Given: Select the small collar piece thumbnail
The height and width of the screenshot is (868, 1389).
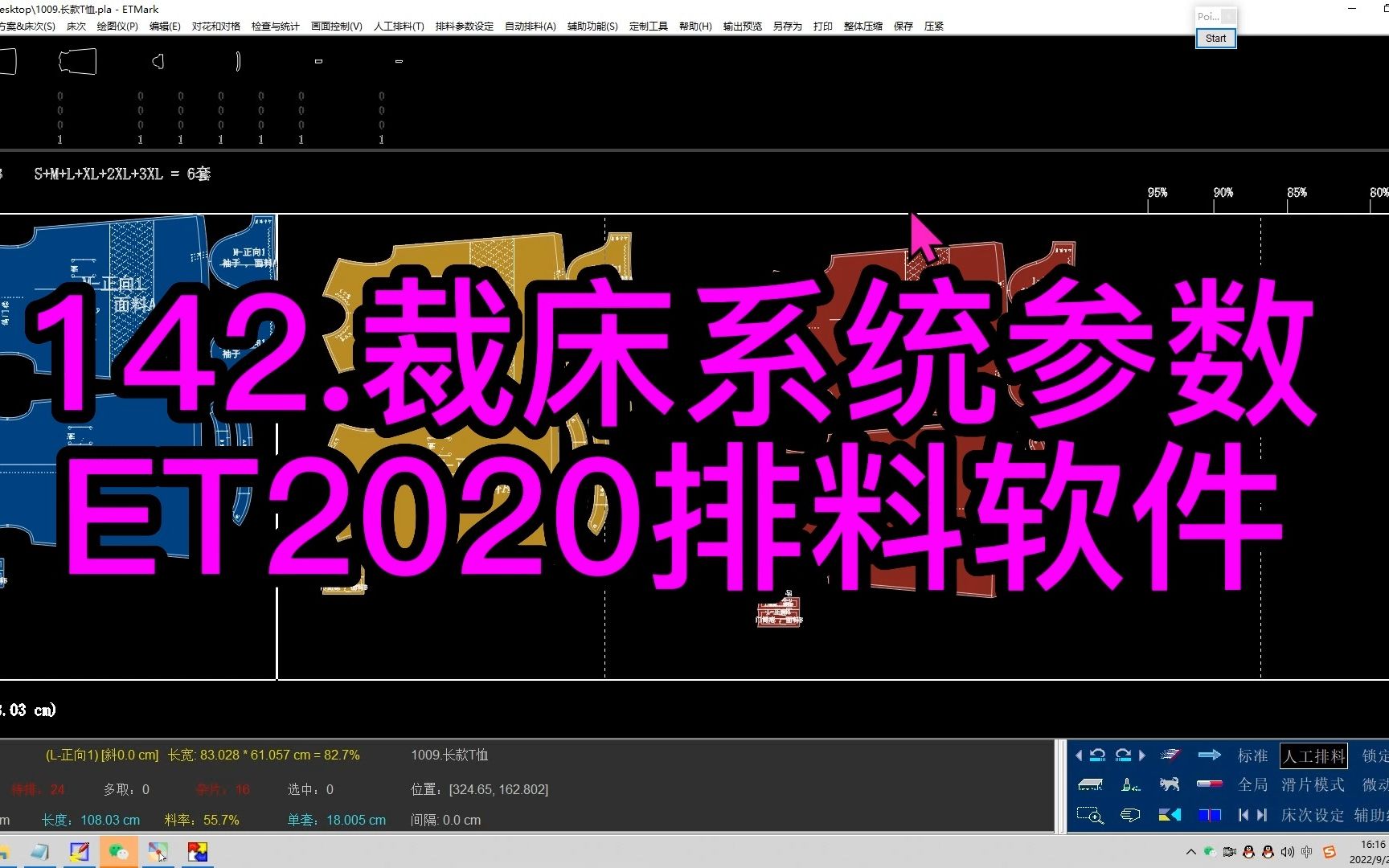Looking at the screenshot, I should 158,61.
